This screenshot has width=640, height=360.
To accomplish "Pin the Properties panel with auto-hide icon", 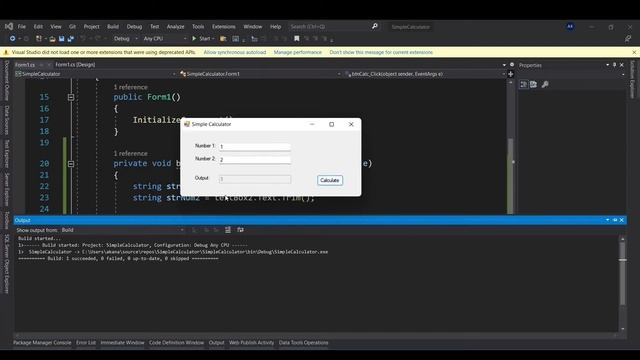I will tap(614, 65).
